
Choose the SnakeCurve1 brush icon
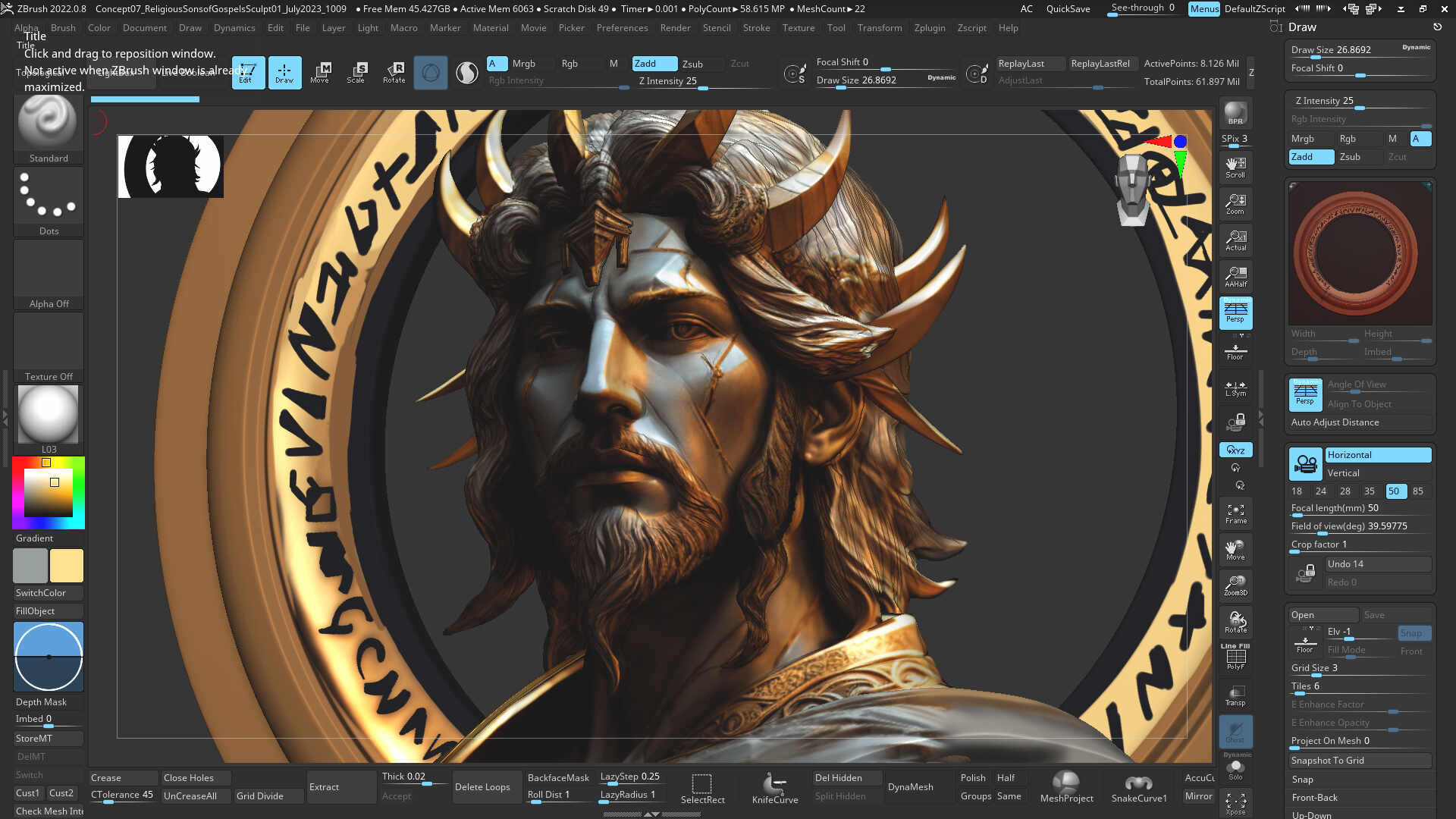pos(1138,787)
